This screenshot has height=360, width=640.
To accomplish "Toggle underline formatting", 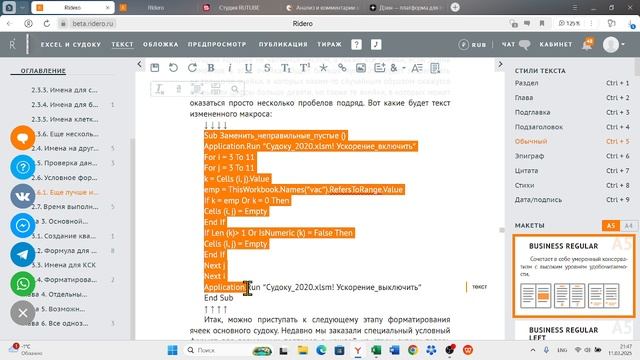I will [248, 68].
